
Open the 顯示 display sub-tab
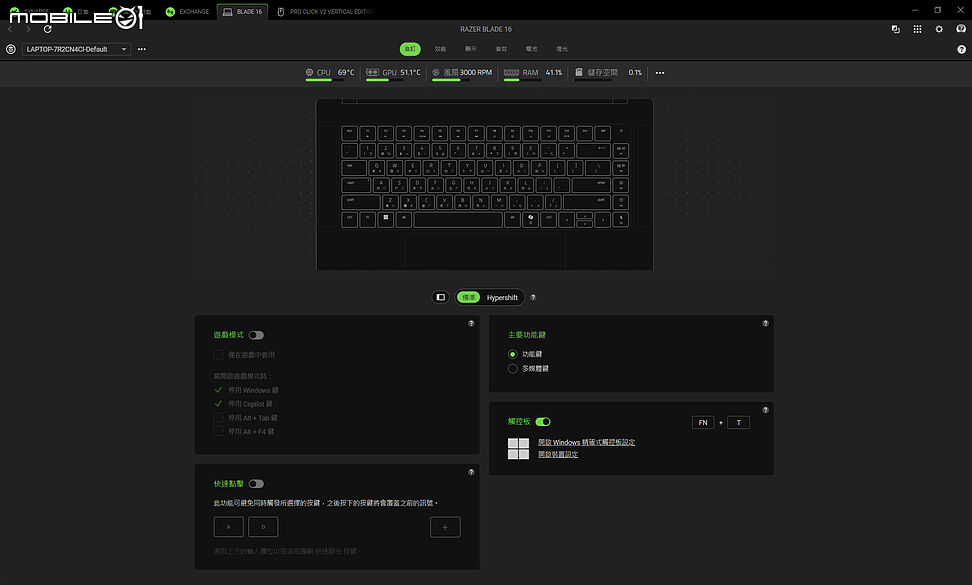[471, 49]
